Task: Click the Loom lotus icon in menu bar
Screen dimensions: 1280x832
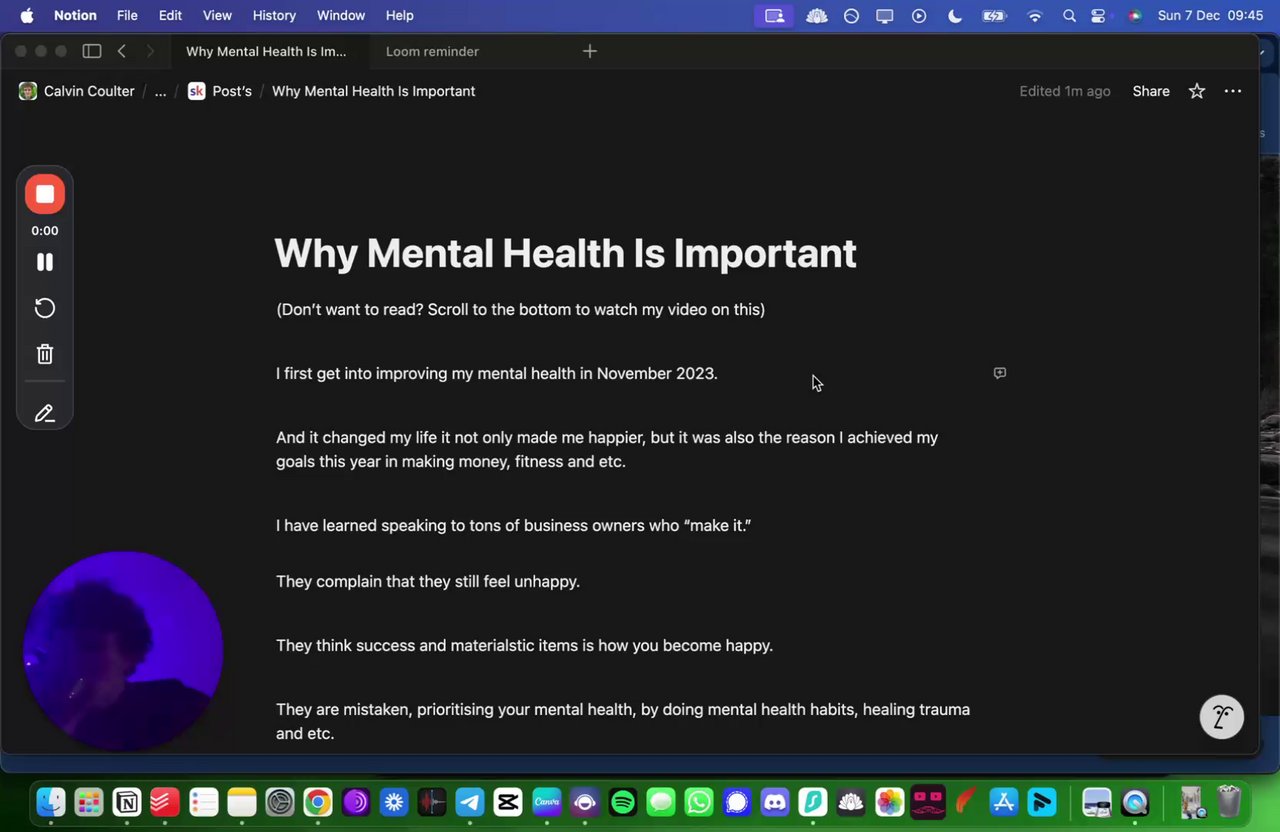Action: coord(817,15)
